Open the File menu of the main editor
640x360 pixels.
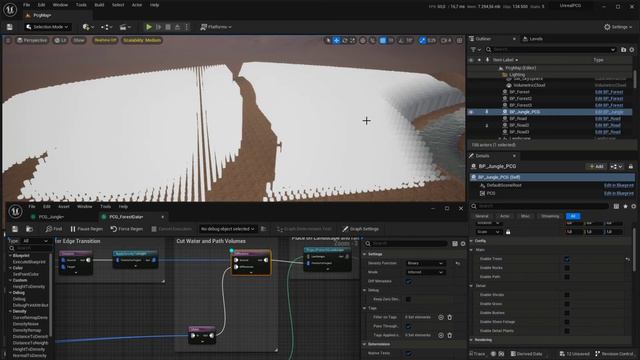click(x=27, y=5)
